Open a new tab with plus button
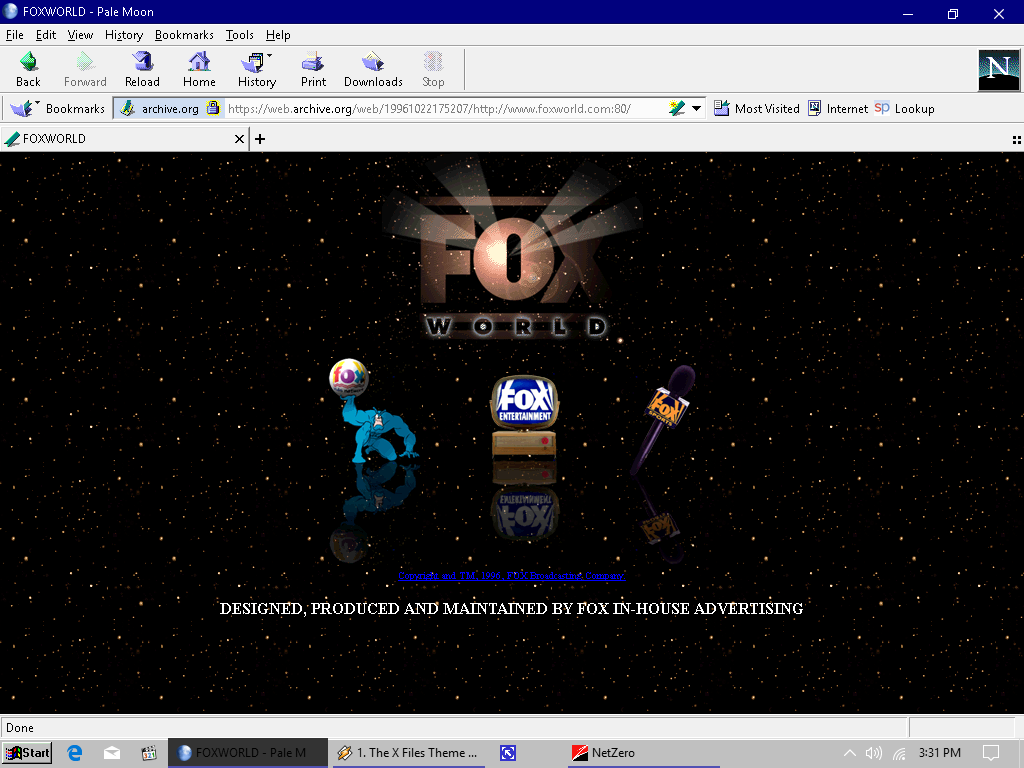 tap(260, 138)
